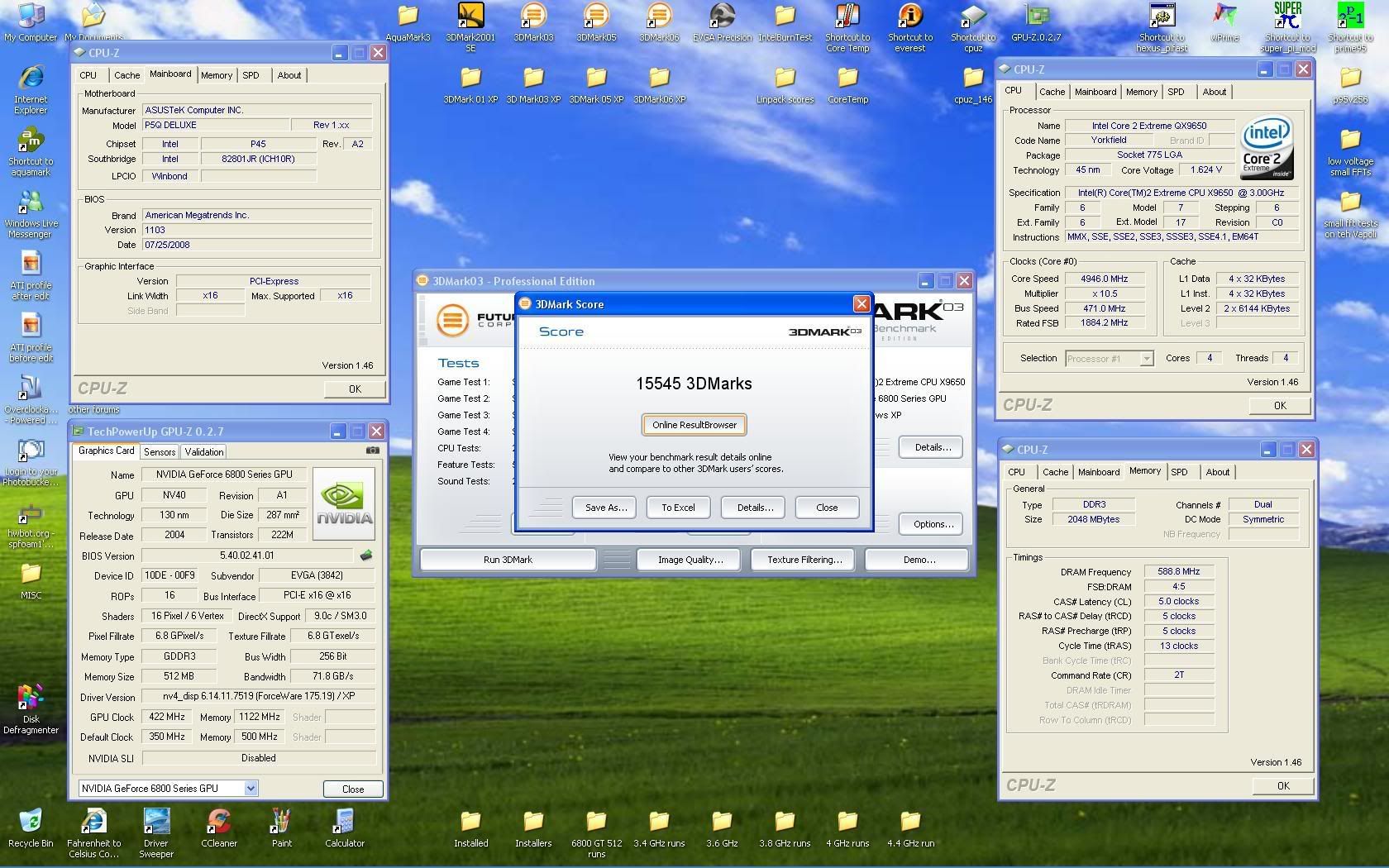Click the Demo button in 3DMark03
1389x868 pixels.
click(x=919, y=560)
